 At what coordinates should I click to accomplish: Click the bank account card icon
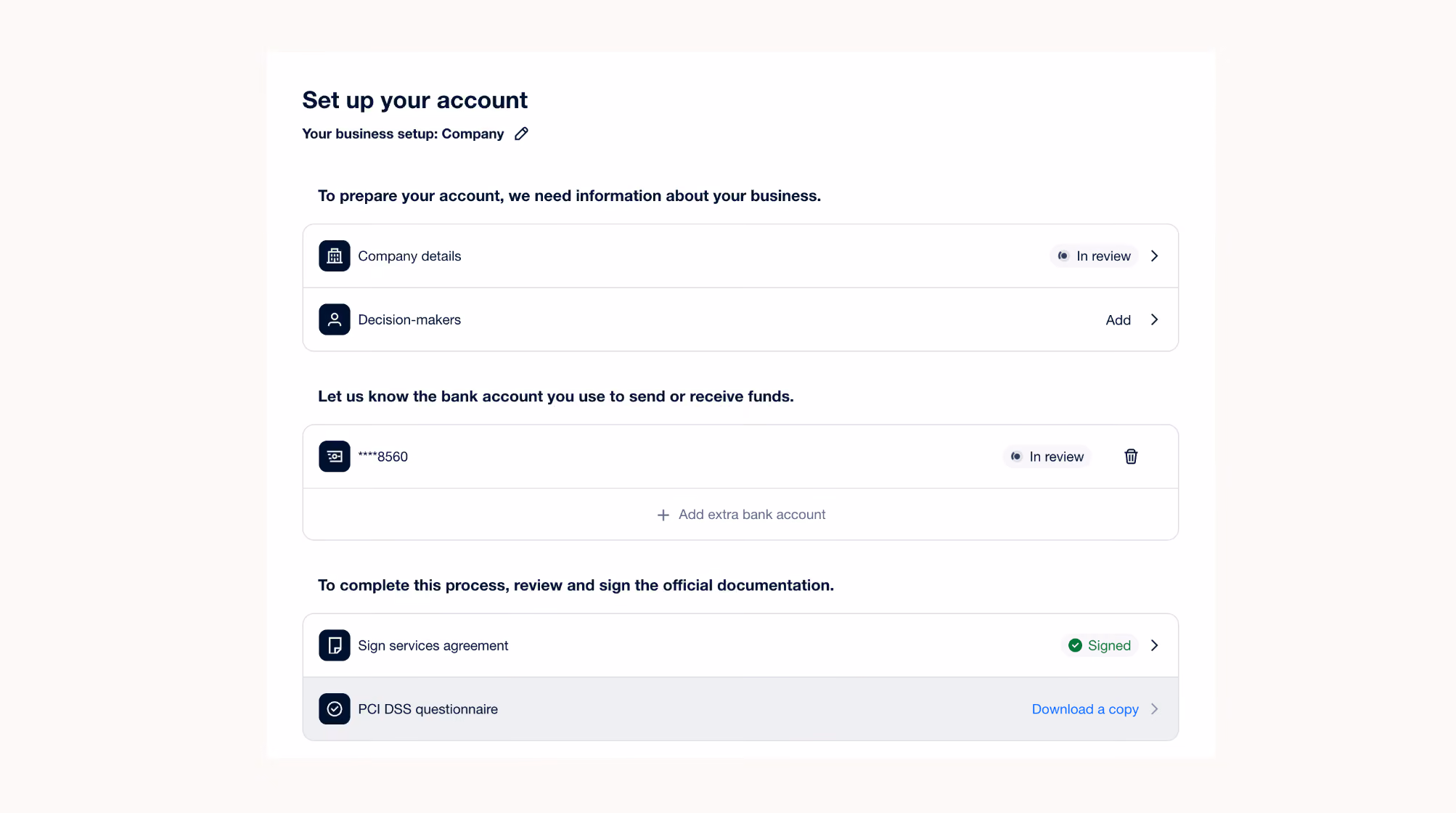335,457
